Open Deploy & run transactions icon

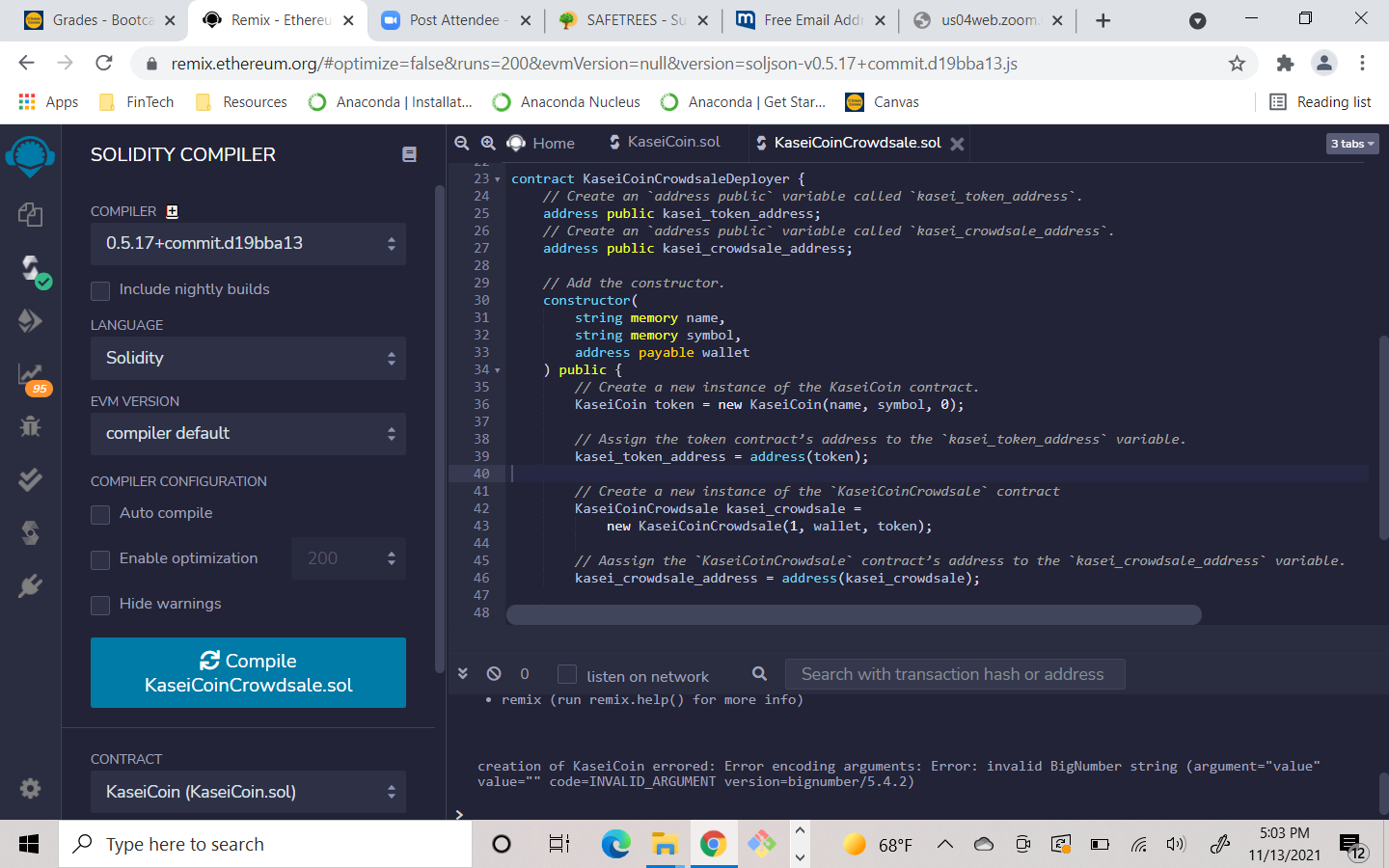click(30, 321)
